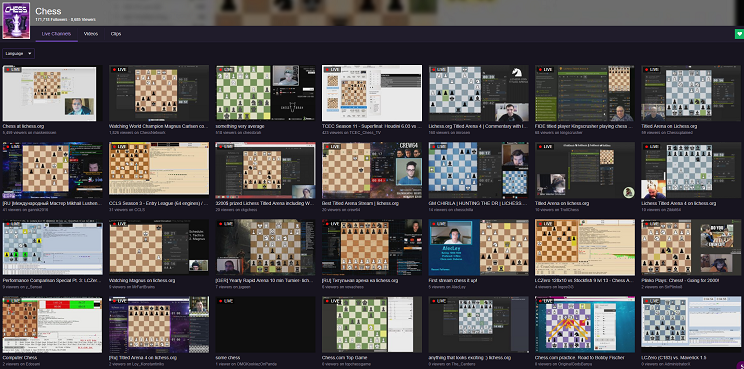The image size is (744, 369).
Task: Open the 'Best Titled Arena Stream' thumbnail
Action: click(372, 170)
